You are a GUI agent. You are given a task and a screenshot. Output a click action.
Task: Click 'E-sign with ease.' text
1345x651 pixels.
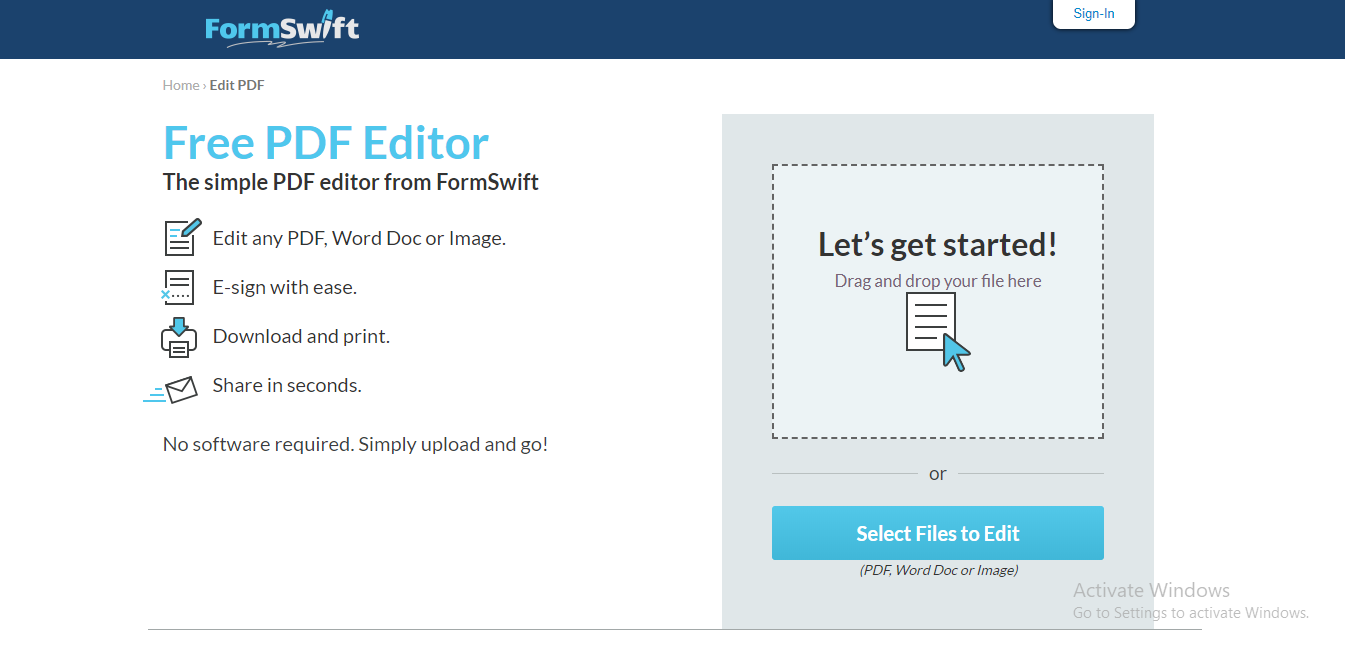(285, 287)
